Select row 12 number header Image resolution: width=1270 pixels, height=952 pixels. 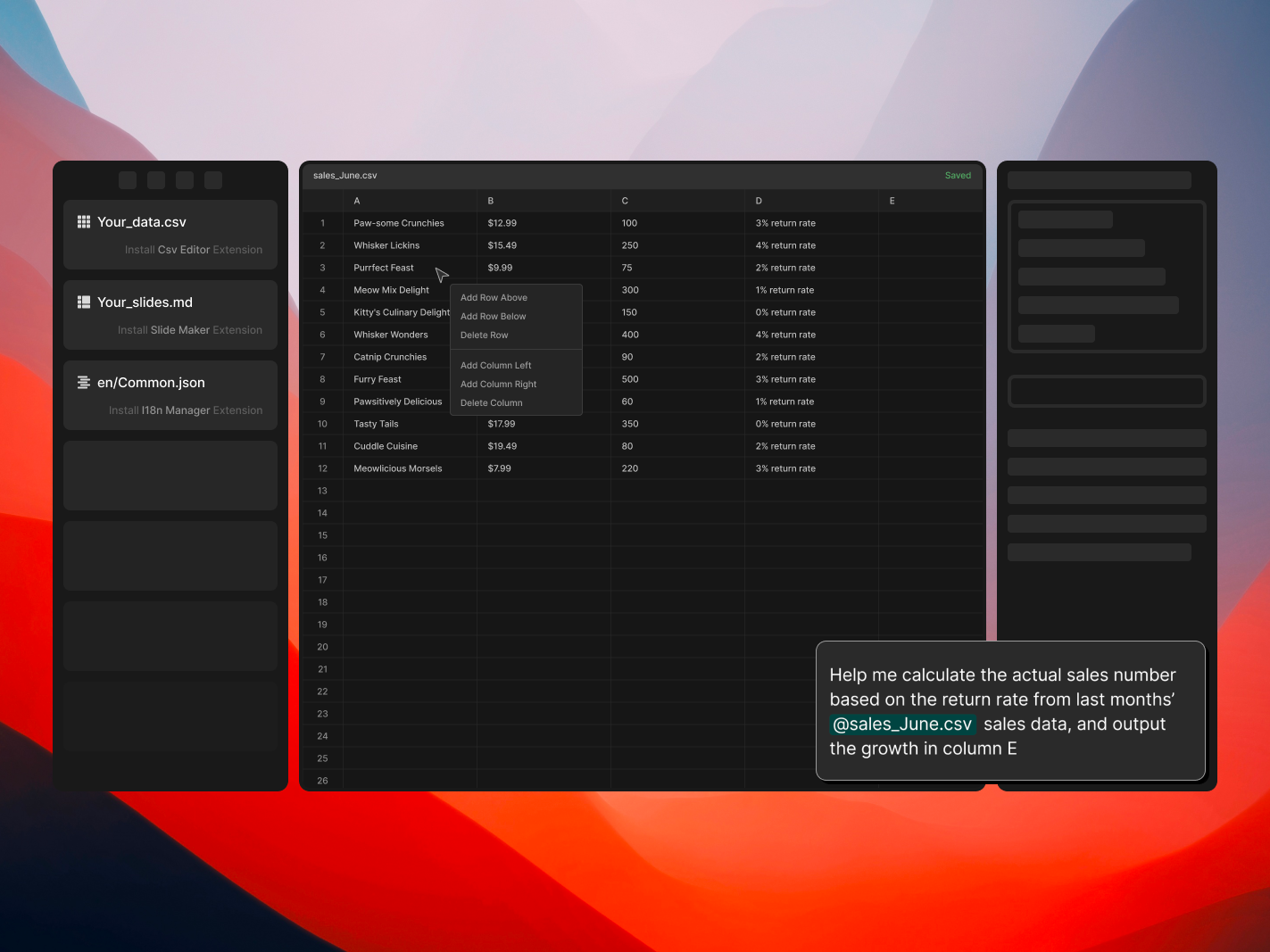tap(322, 468)
